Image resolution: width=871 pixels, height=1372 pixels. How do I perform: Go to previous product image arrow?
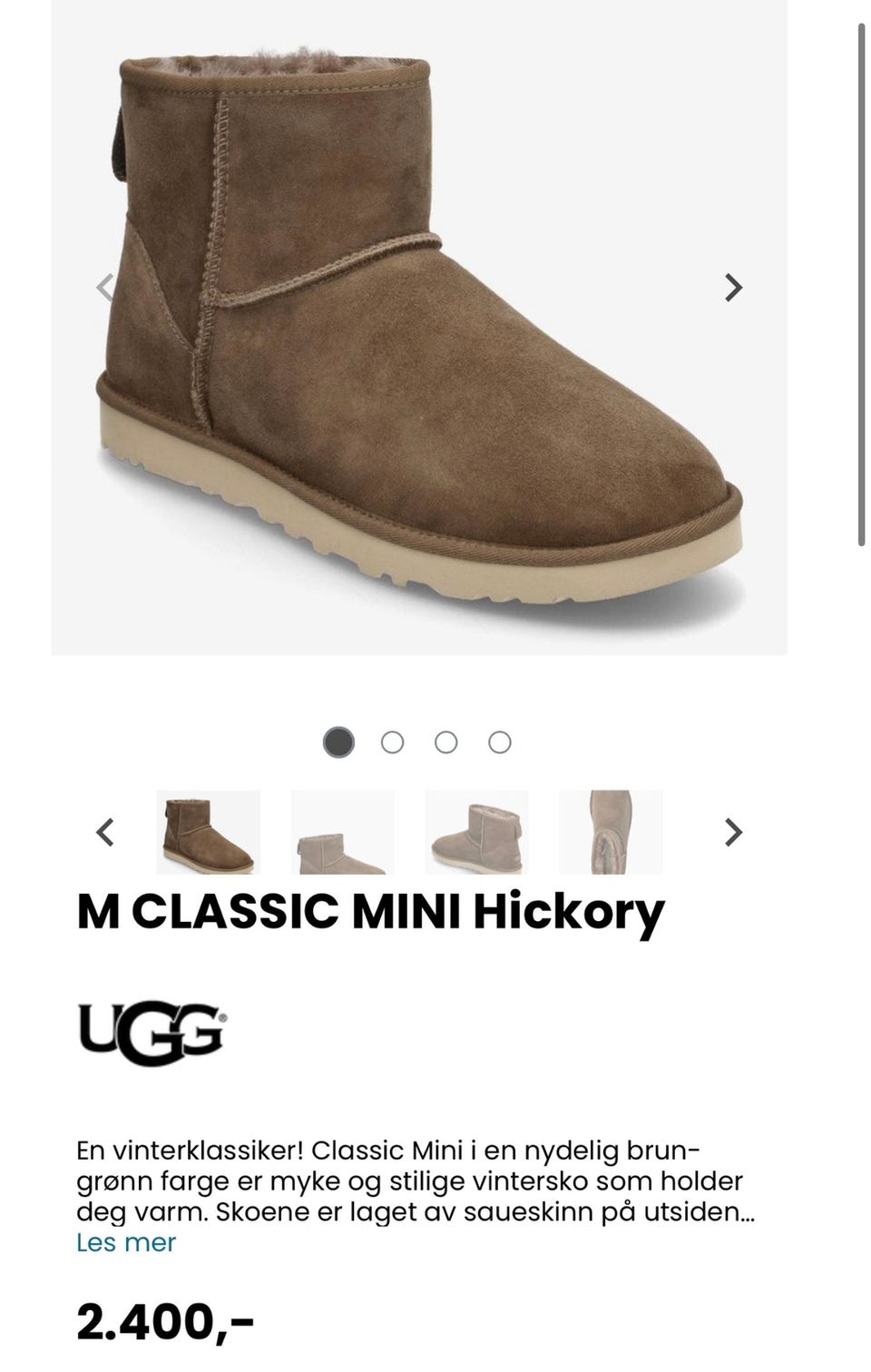pyautogui.click(x=105, y=288)
